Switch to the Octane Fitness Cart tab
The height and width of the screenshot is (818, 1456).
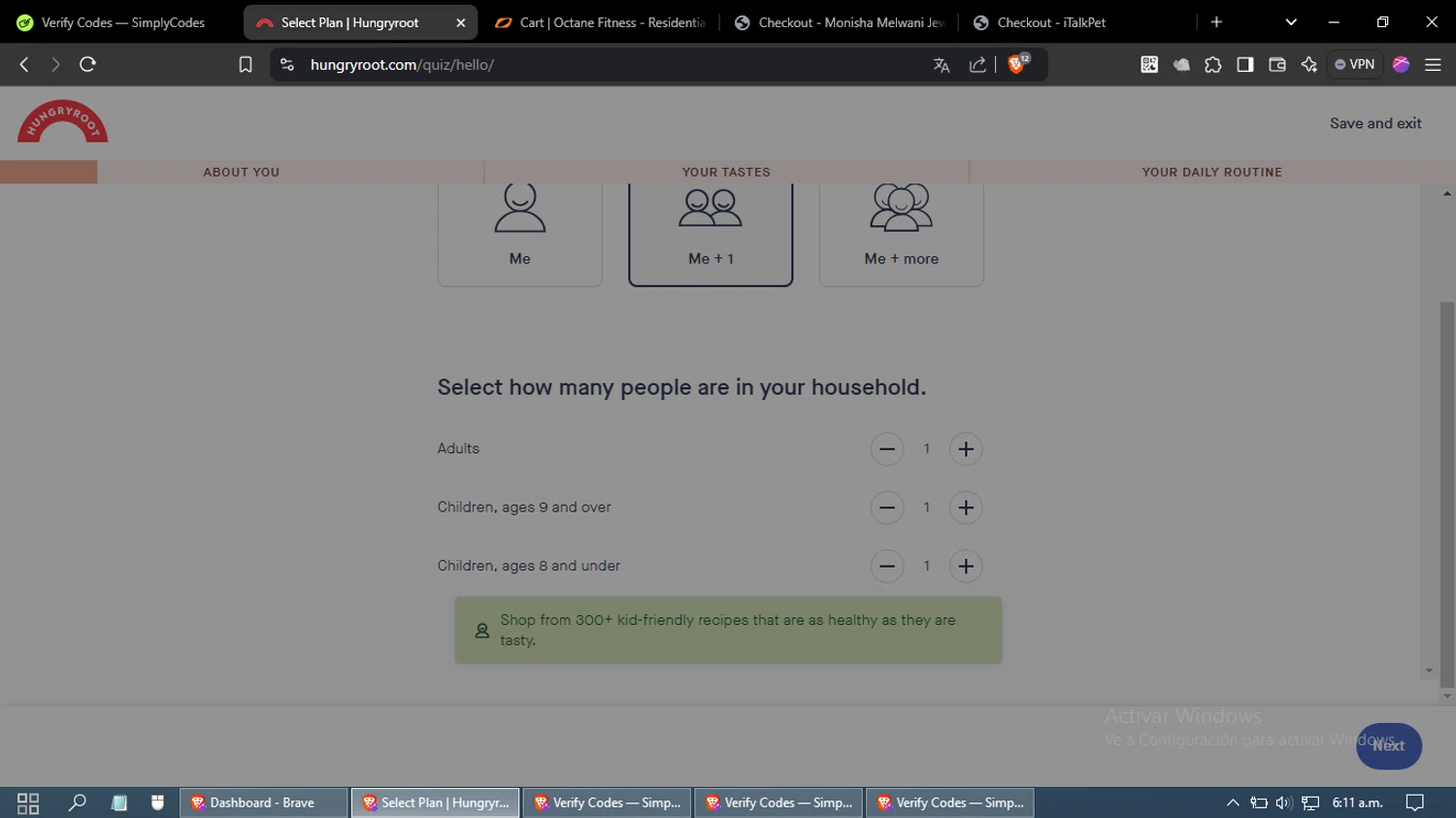602,22
